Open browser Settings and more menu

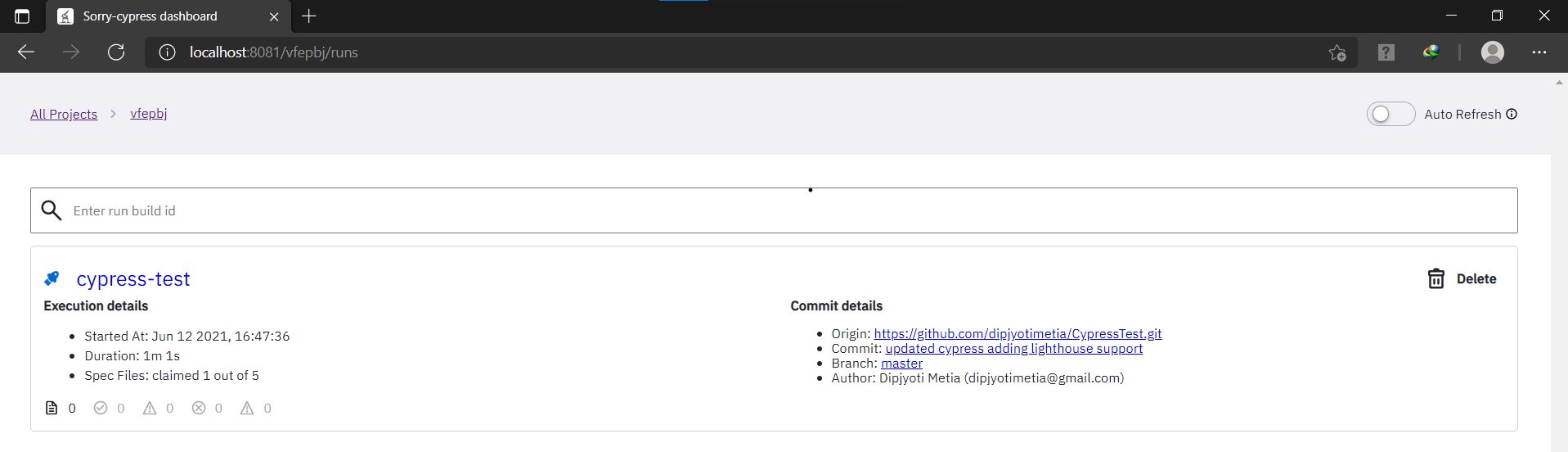(1539, 52)
